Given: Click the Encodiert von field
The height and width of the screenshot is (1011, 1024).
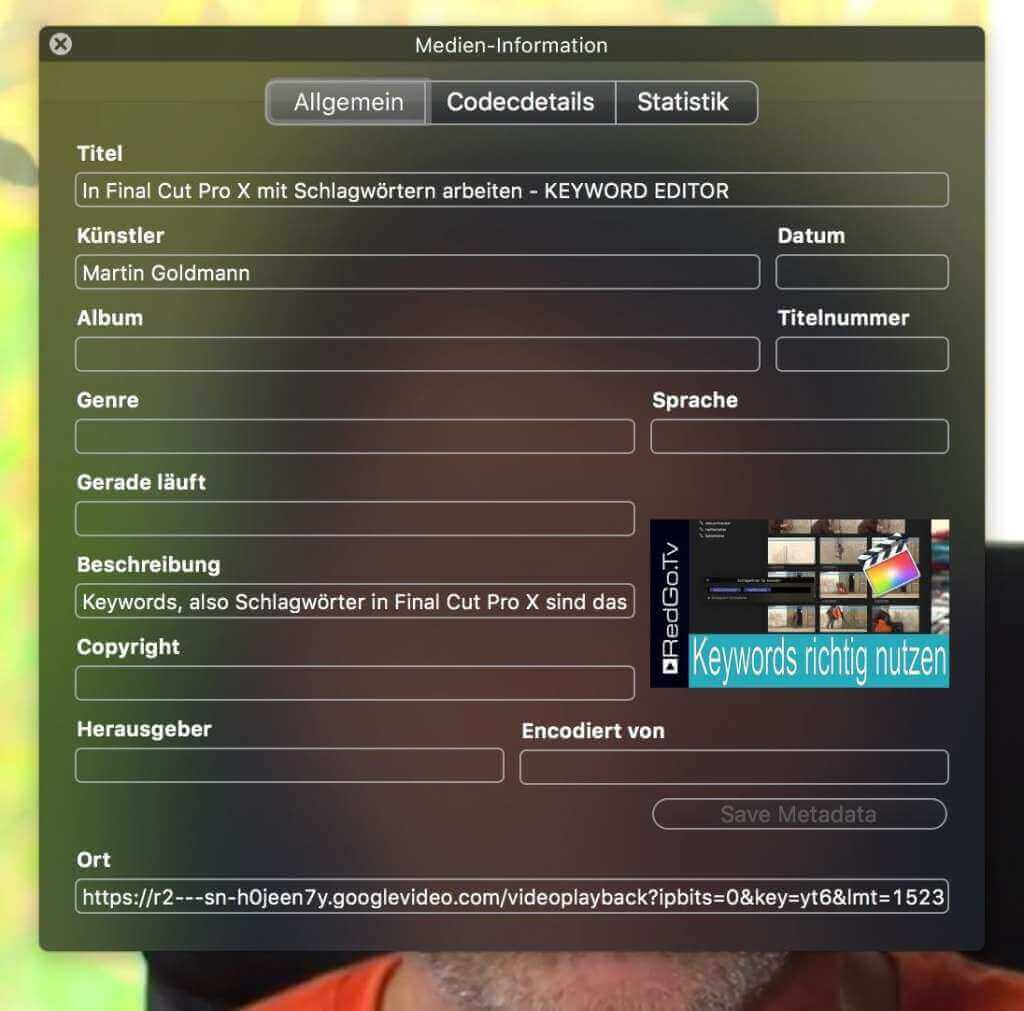Looking at the screenshot, I should point(734,767).
